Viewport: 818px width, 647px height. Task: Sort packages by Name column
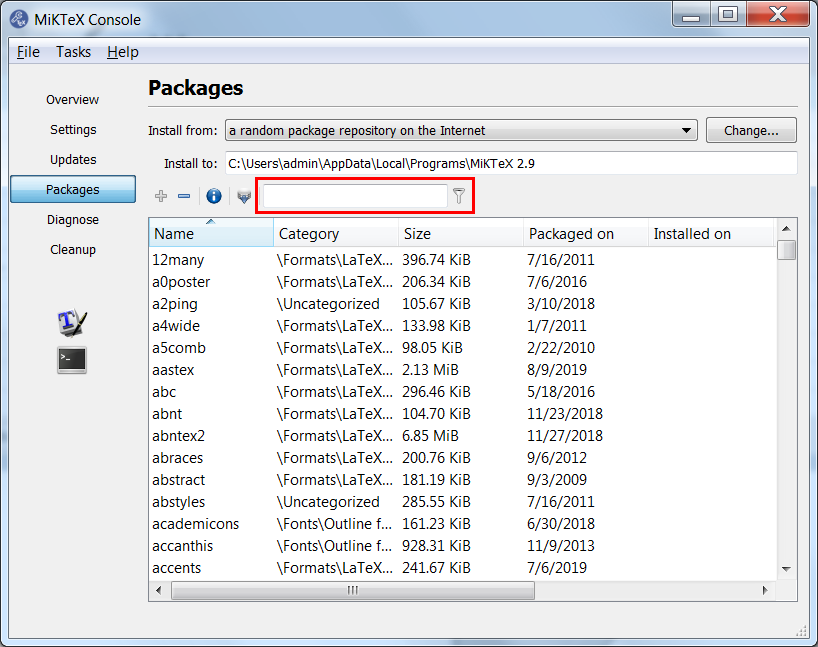point(211,233)
